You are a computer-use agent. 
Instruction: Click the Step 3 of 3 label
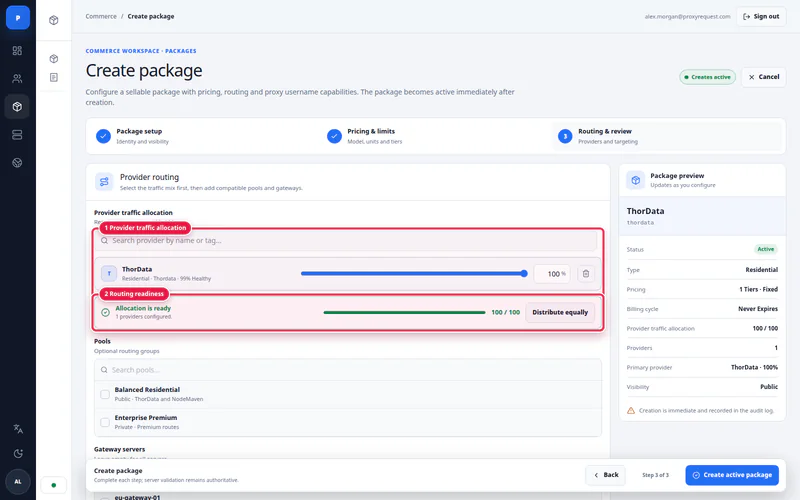point(655,475)
